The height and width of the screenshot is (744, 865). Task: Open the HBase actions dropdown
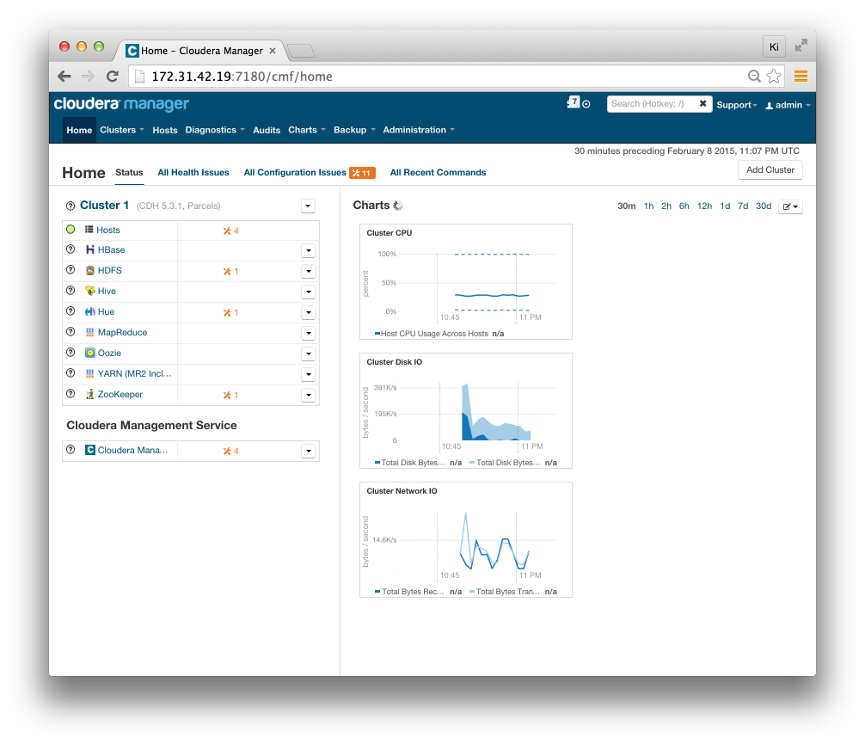308,250
